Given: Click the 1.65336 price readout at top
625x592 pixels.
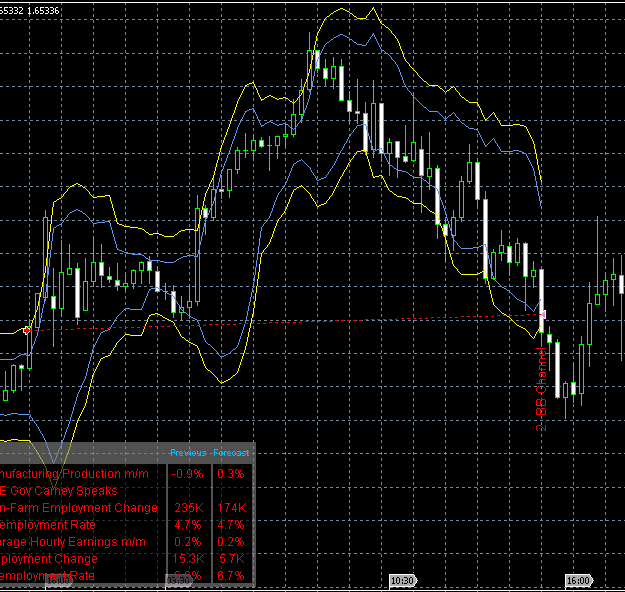Looking at the screenshot, I should [43, 11].
